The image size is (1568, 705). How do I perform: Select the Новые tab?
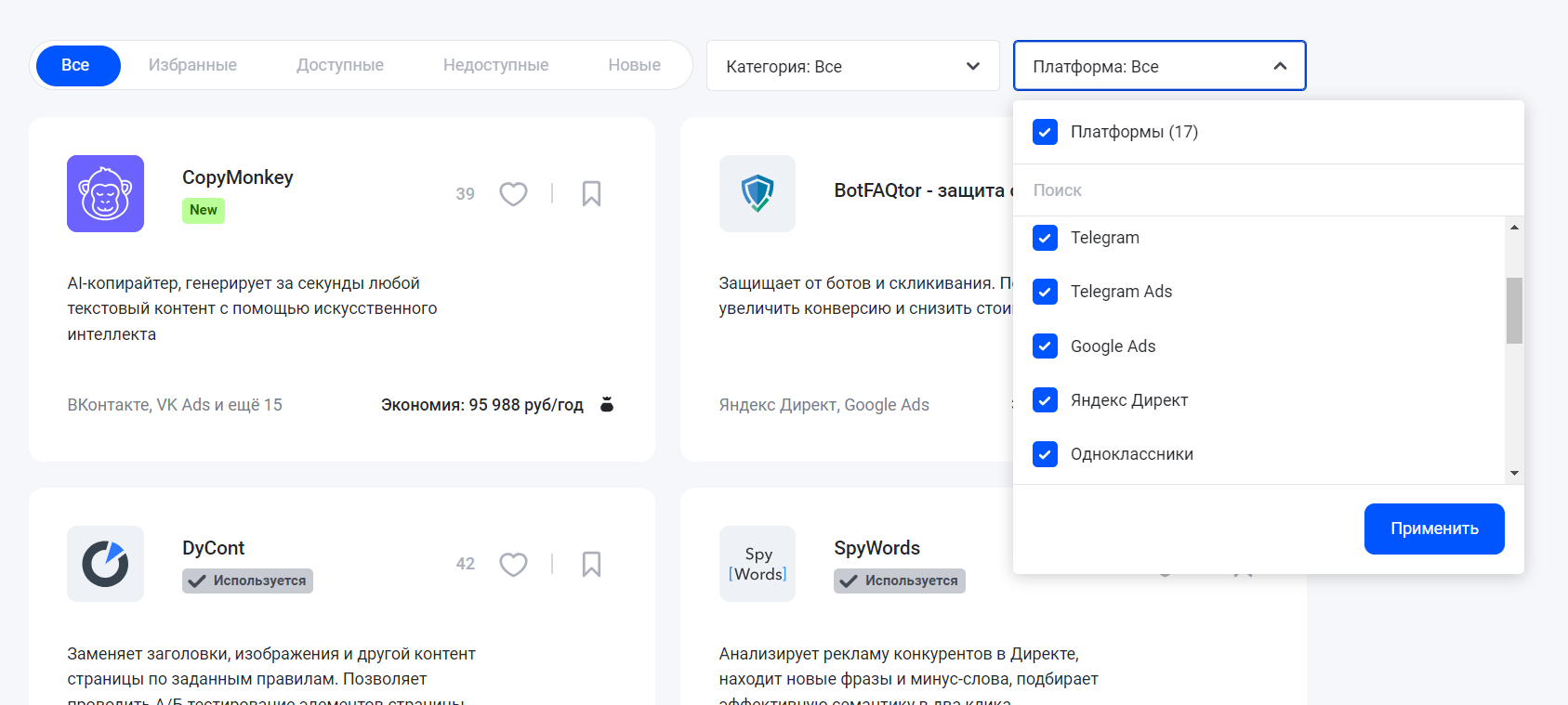pyautogui.click(x=634, y=65)
